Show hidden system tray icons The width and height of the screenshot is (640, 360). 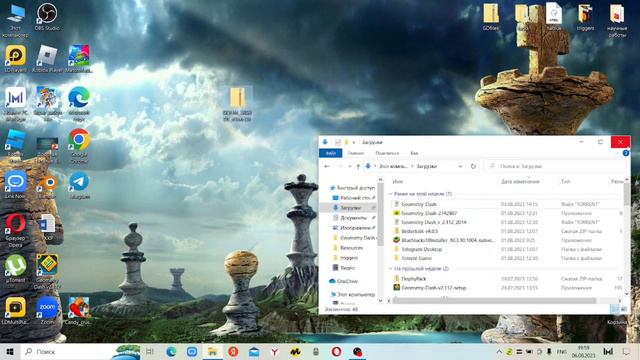499,351
